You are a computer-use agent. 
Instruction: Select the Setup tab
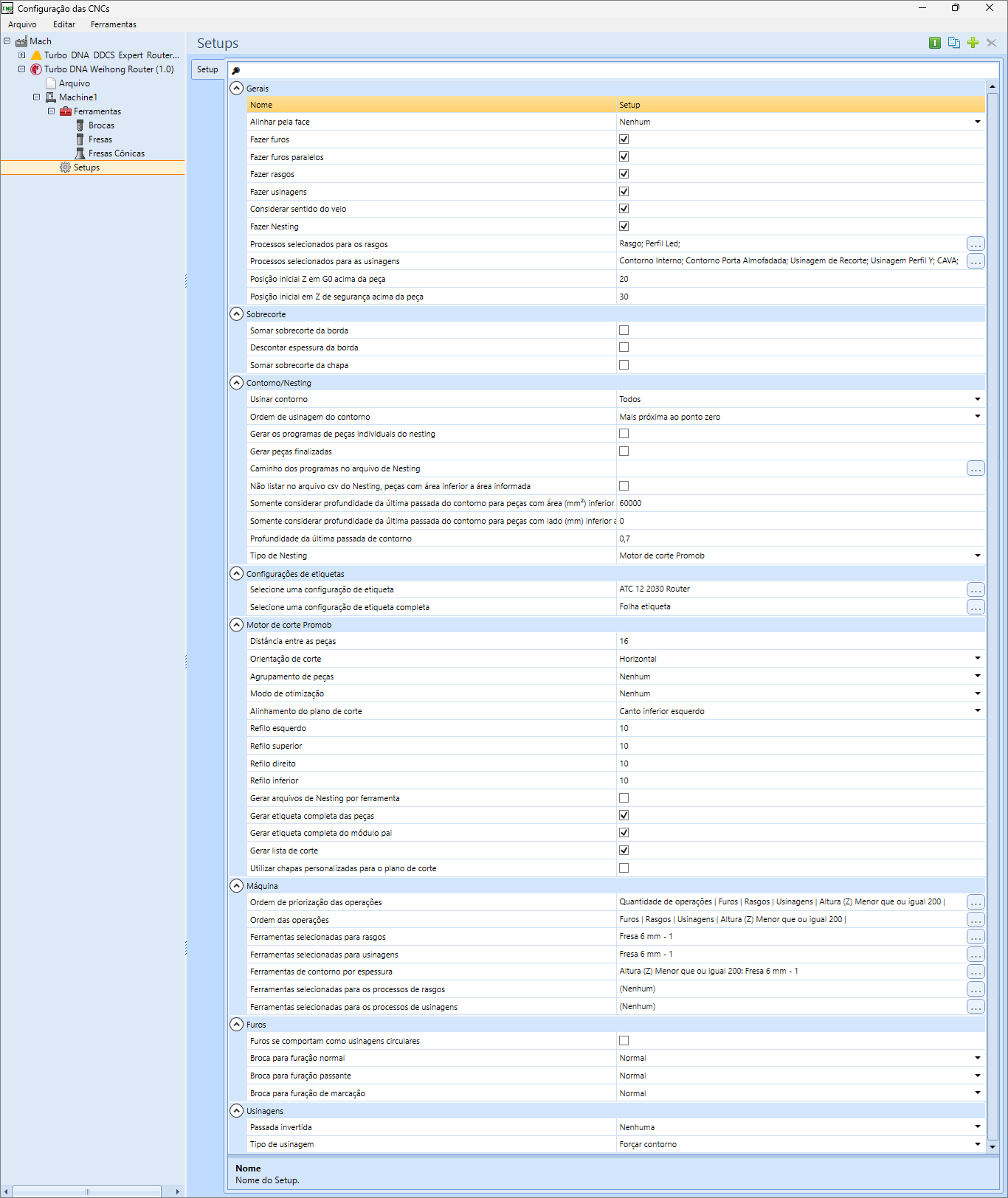pos(207,69)
